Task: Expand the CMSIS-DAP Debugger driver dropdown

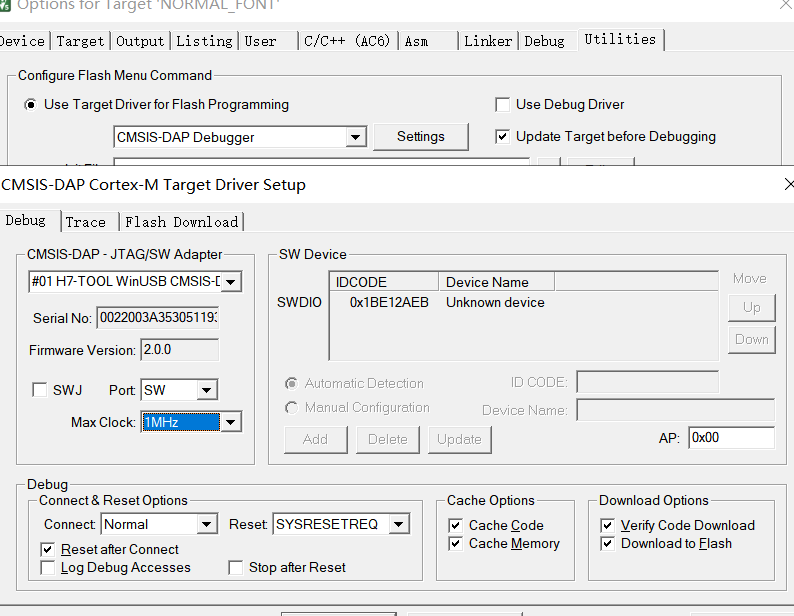Action: click(355, 137)
